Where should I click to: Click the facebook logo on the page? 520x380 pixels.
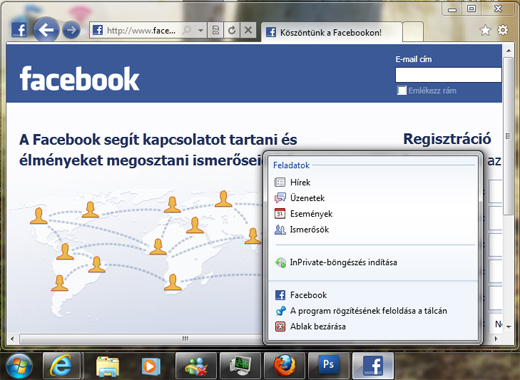point(79,78)
